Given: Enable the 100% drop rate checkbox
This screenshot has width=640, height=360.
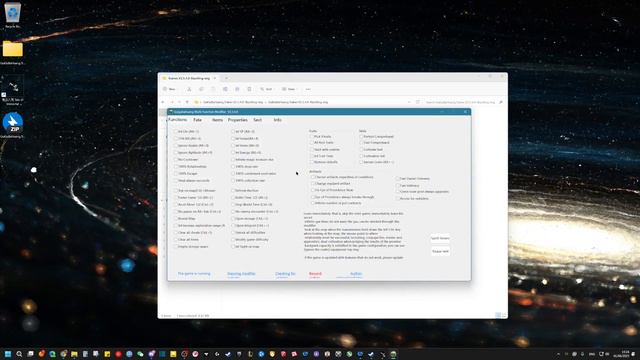Looking at the screenshot, I should click(233, 167).
